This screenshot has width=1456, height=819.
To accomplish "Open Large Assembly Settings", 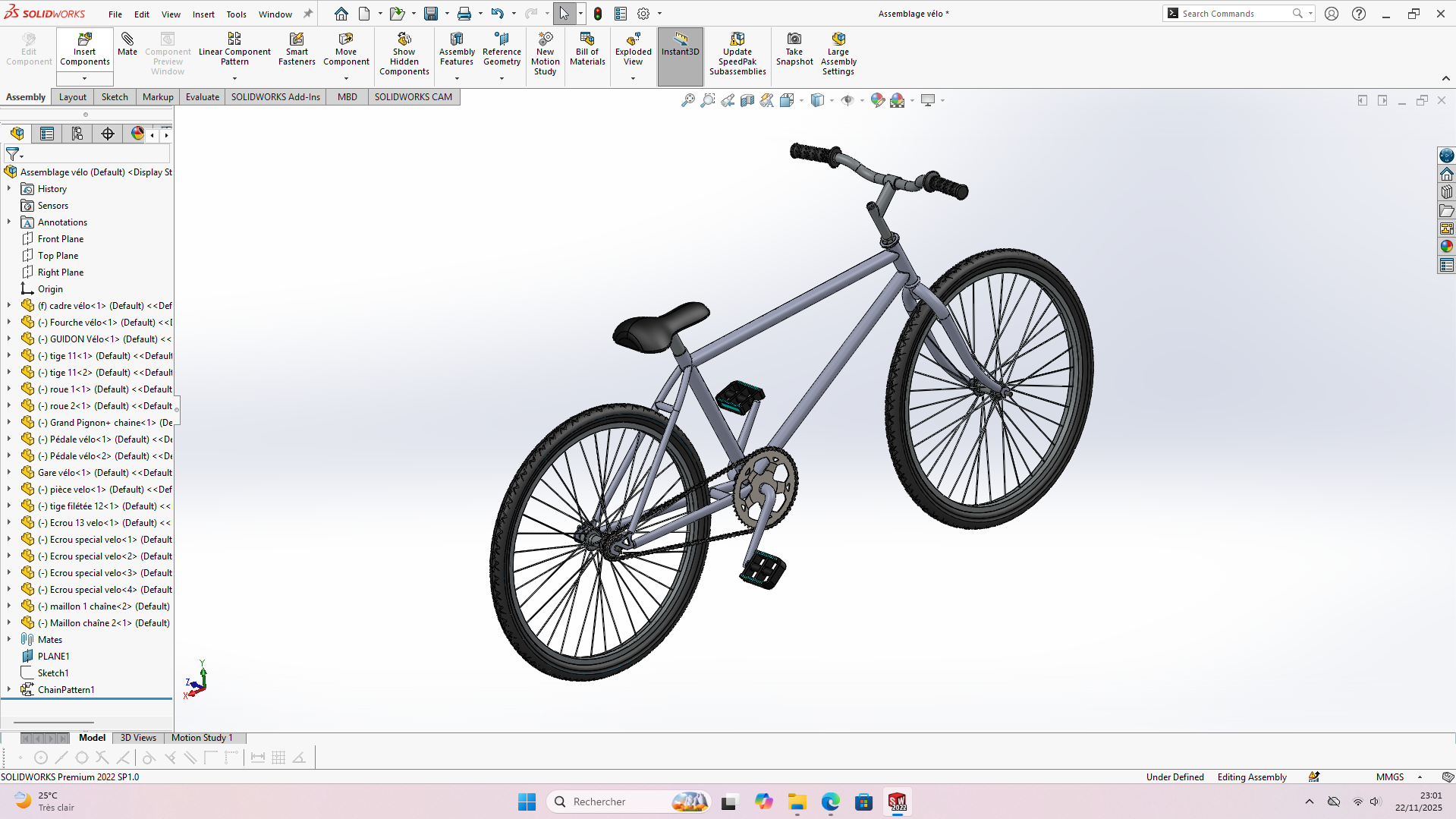I will point(838,54).
